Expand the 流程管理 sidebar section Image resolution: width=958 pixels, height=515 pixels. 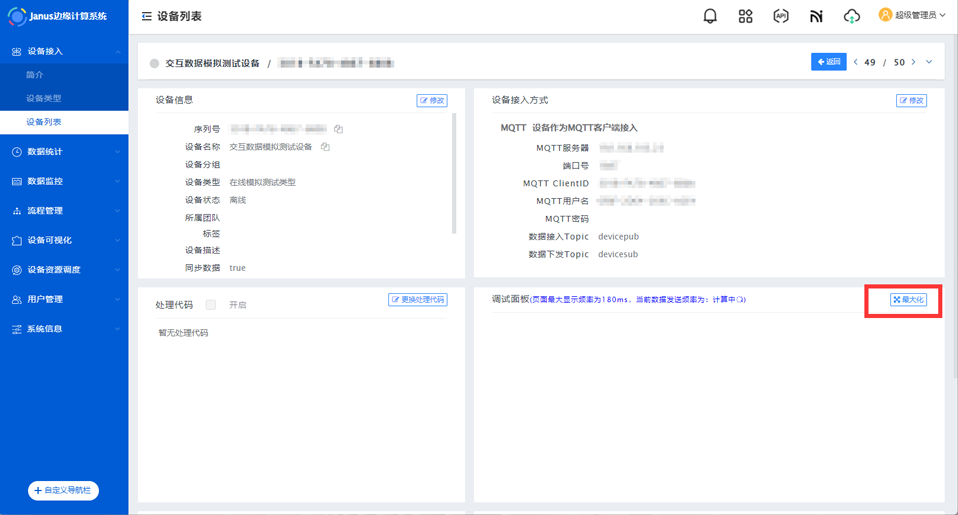click(64, 211)
